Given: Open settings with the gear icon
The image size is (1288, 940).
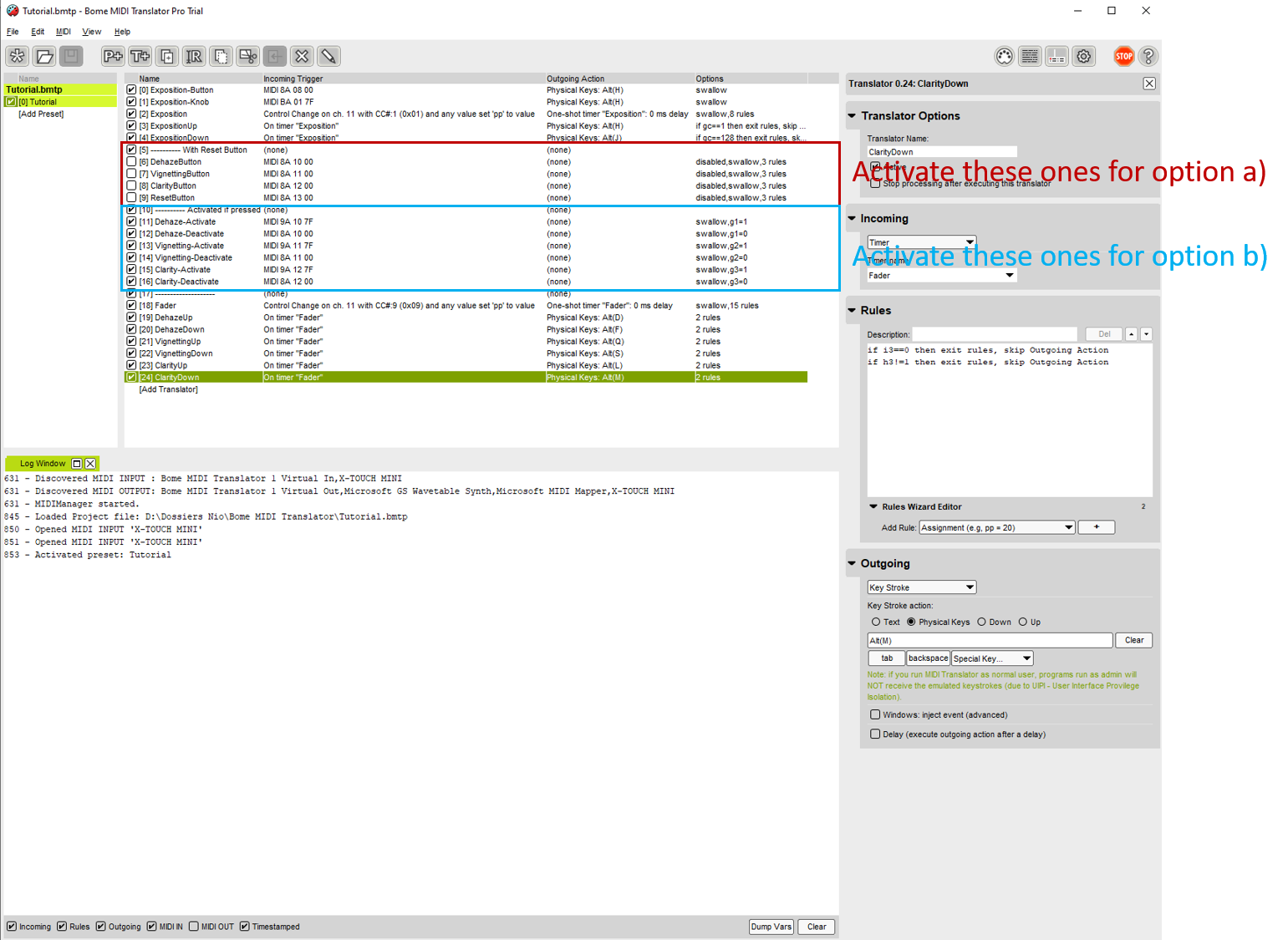Looking at the screenshot, I should click(1084, 56).
